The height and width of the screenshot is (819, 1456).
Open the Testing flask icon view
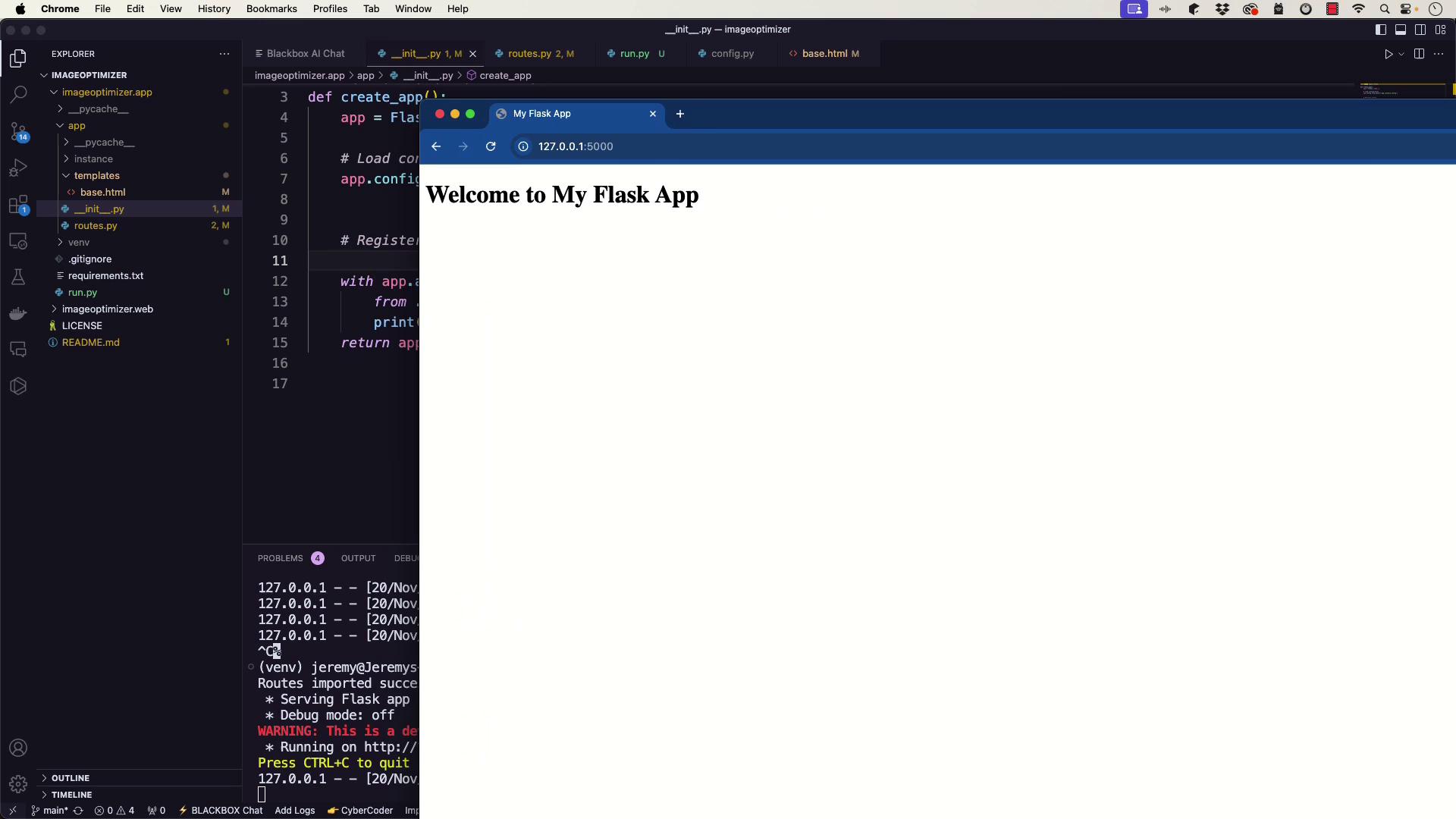tap(18, 277)
